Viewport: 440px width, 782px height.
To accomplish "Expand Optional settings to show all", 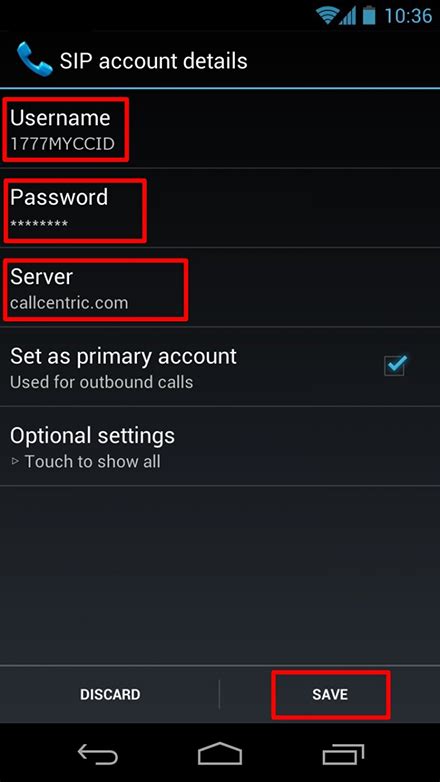I will 220,446.
